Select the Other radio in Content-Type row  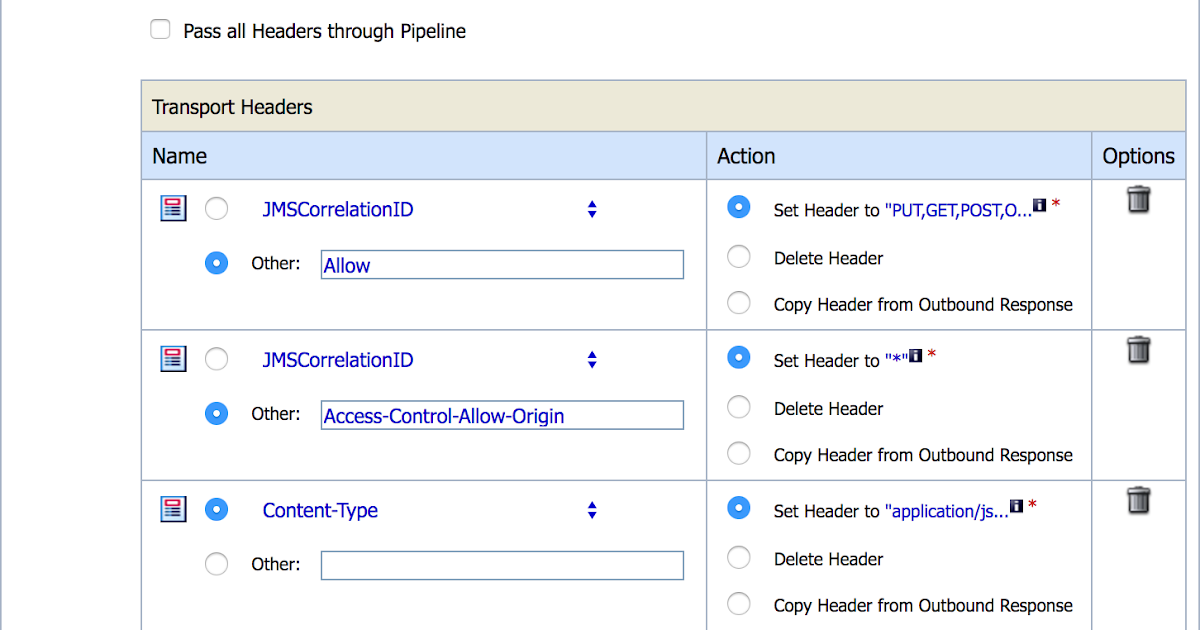(x=216, y=563)
